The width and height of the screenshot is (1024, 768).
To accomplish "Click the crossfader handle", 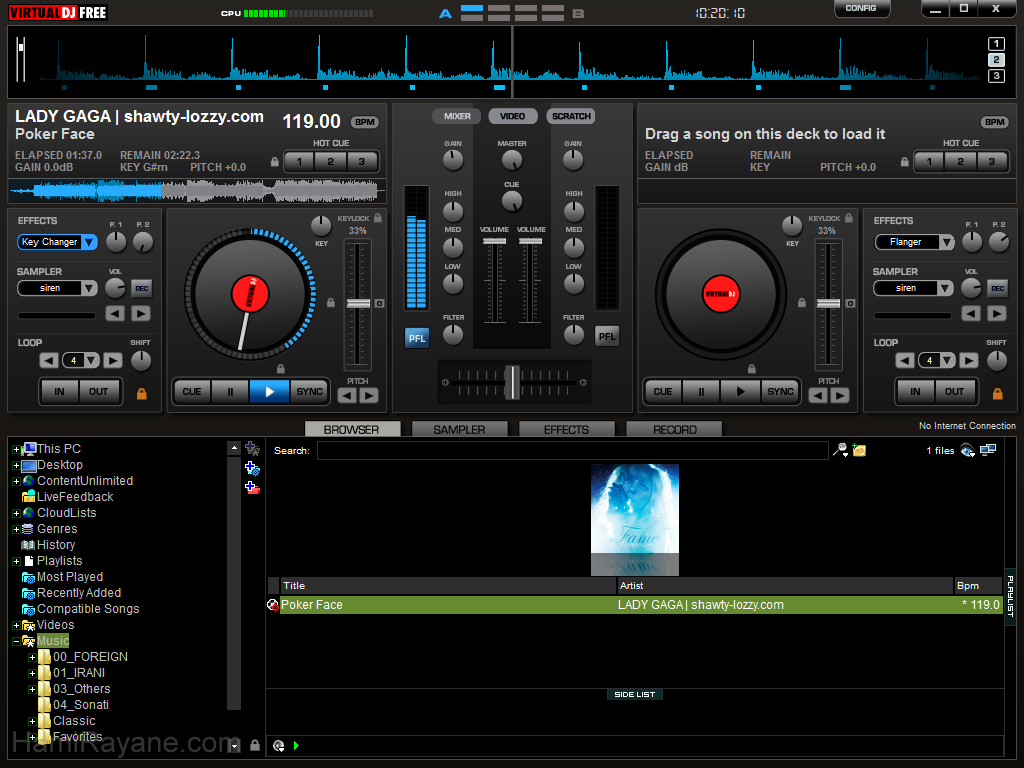I will (x=513, y=382).
